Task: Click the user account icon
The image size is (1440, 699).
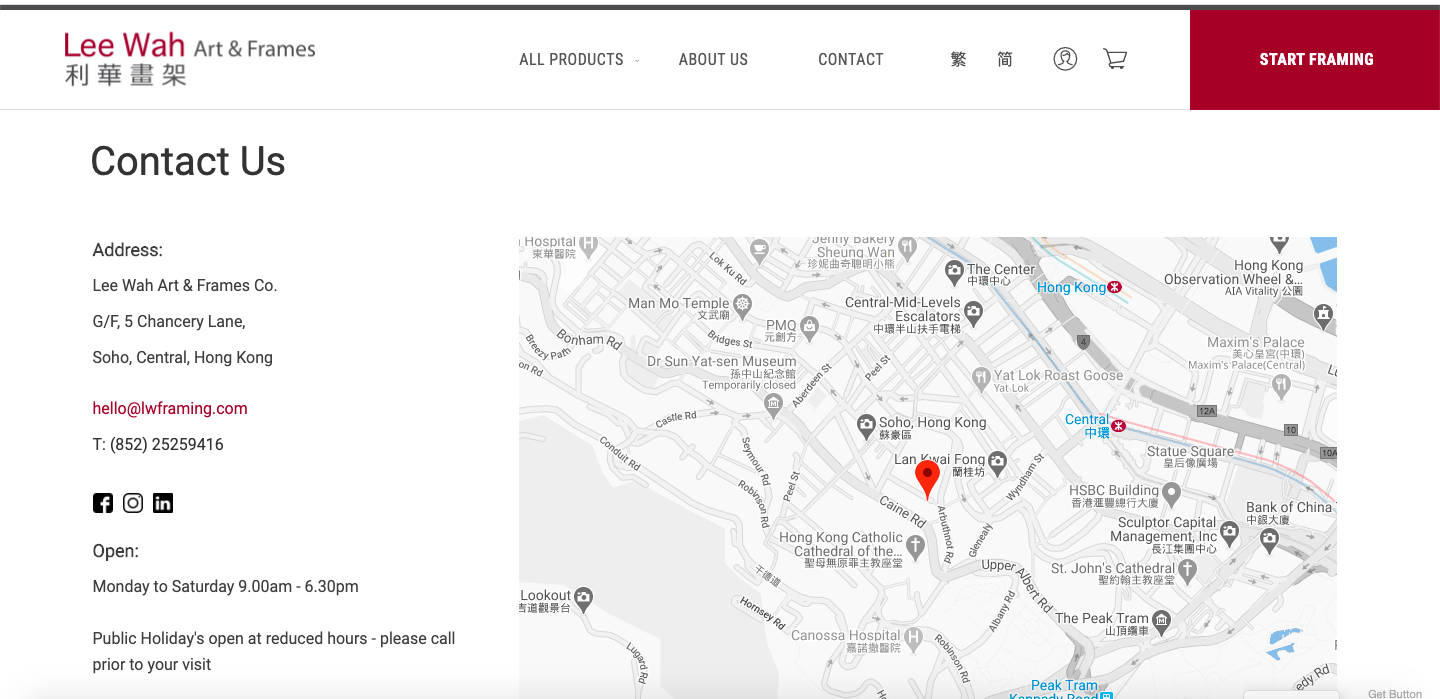Action: coord(1065,59)
